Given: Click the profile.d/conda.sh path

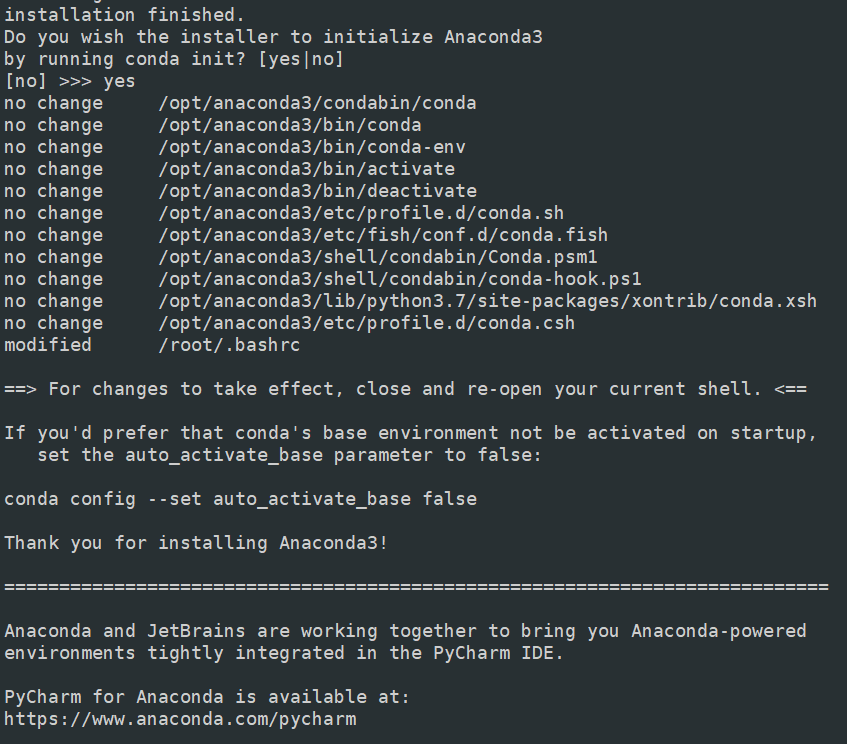Looking at the screenshot, I should click(361, 213).
